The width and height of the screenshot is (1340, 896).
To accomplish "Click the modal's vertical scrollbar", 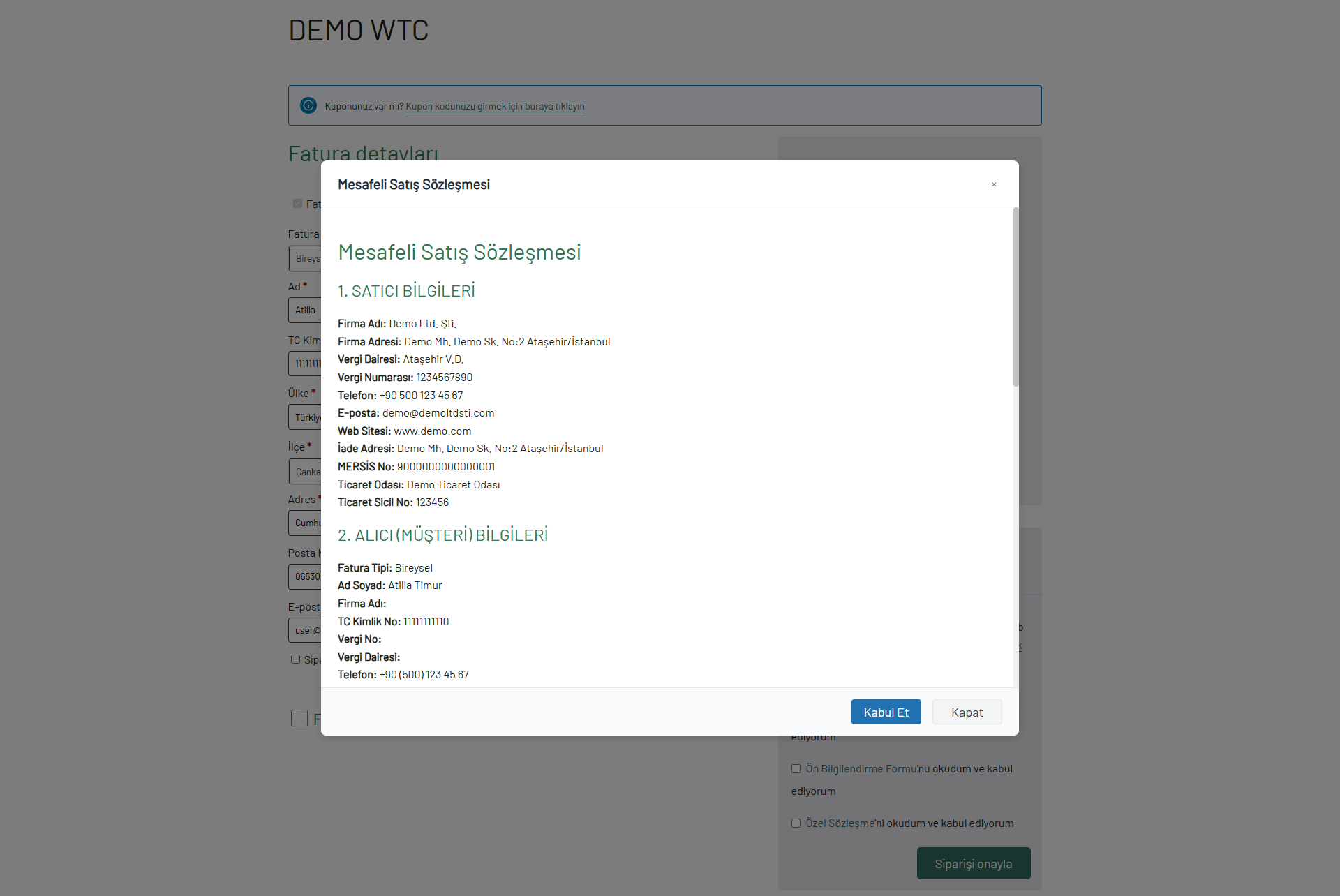I will click(1015, 297).
